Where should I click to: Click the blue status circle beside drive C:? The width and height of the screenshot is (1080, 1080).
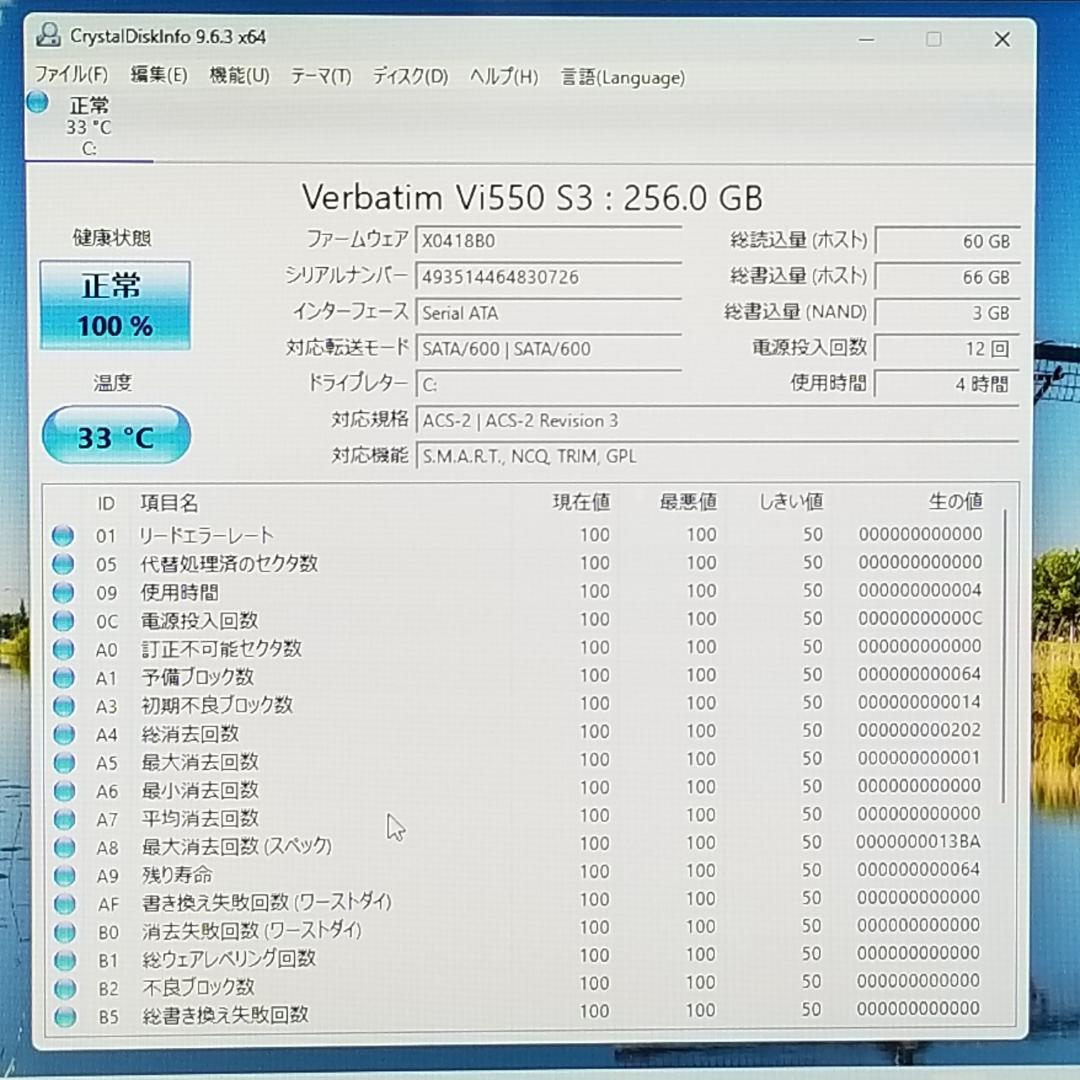[38, 103]
